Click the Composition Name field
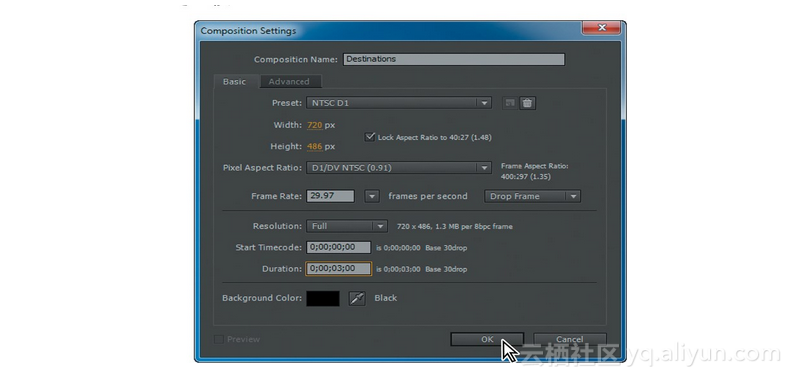The width and height of the screenshot is (792, 378). 454,59
